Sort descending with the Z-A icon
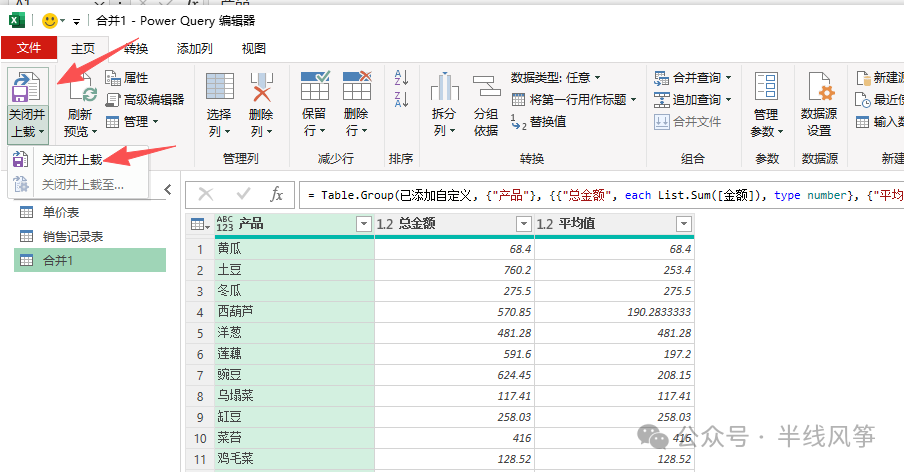 pyautogui.click(x=401, y=99)
